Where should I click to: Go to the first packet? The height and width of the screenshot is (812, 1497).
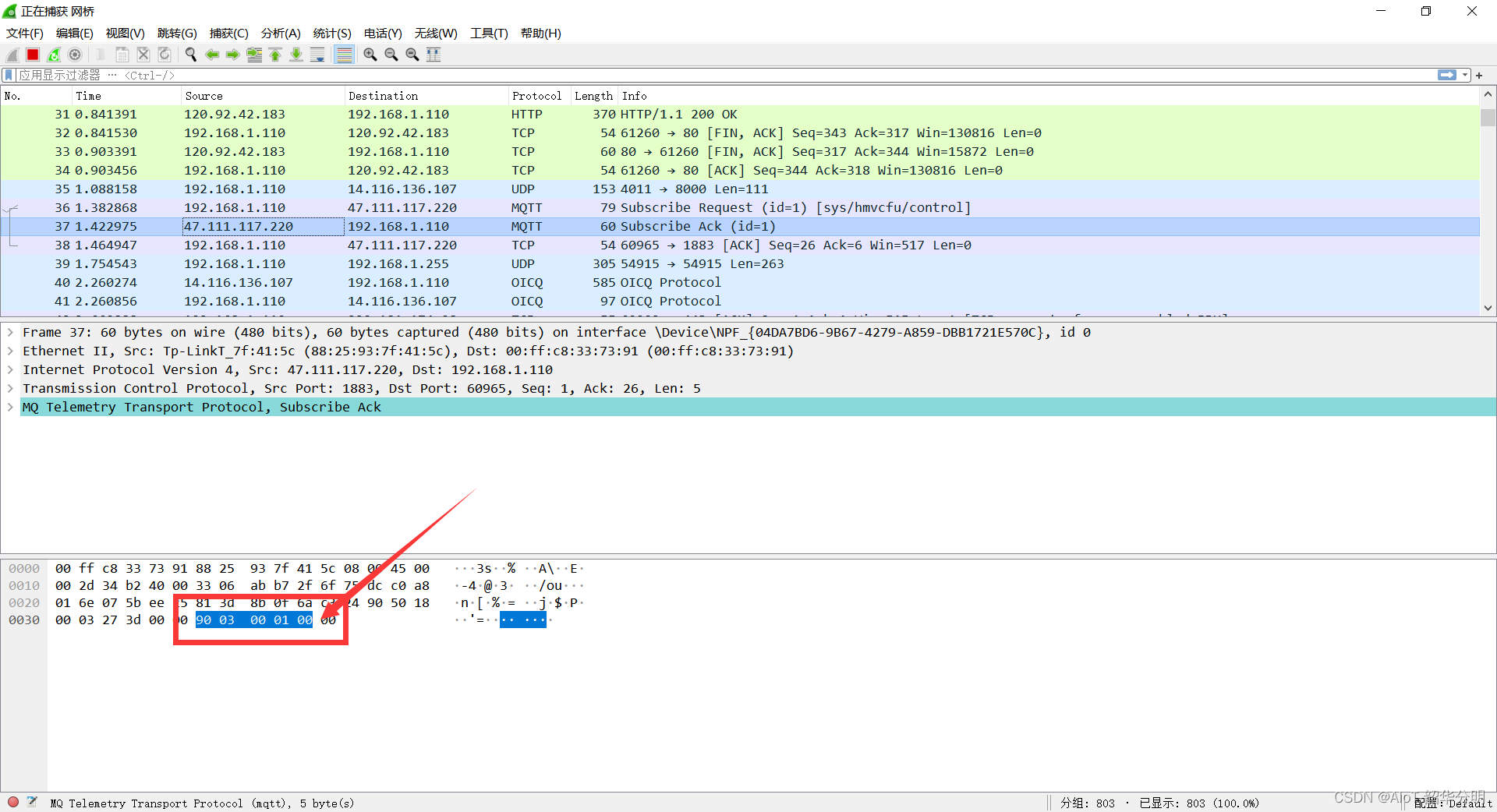tap(275, 55)
